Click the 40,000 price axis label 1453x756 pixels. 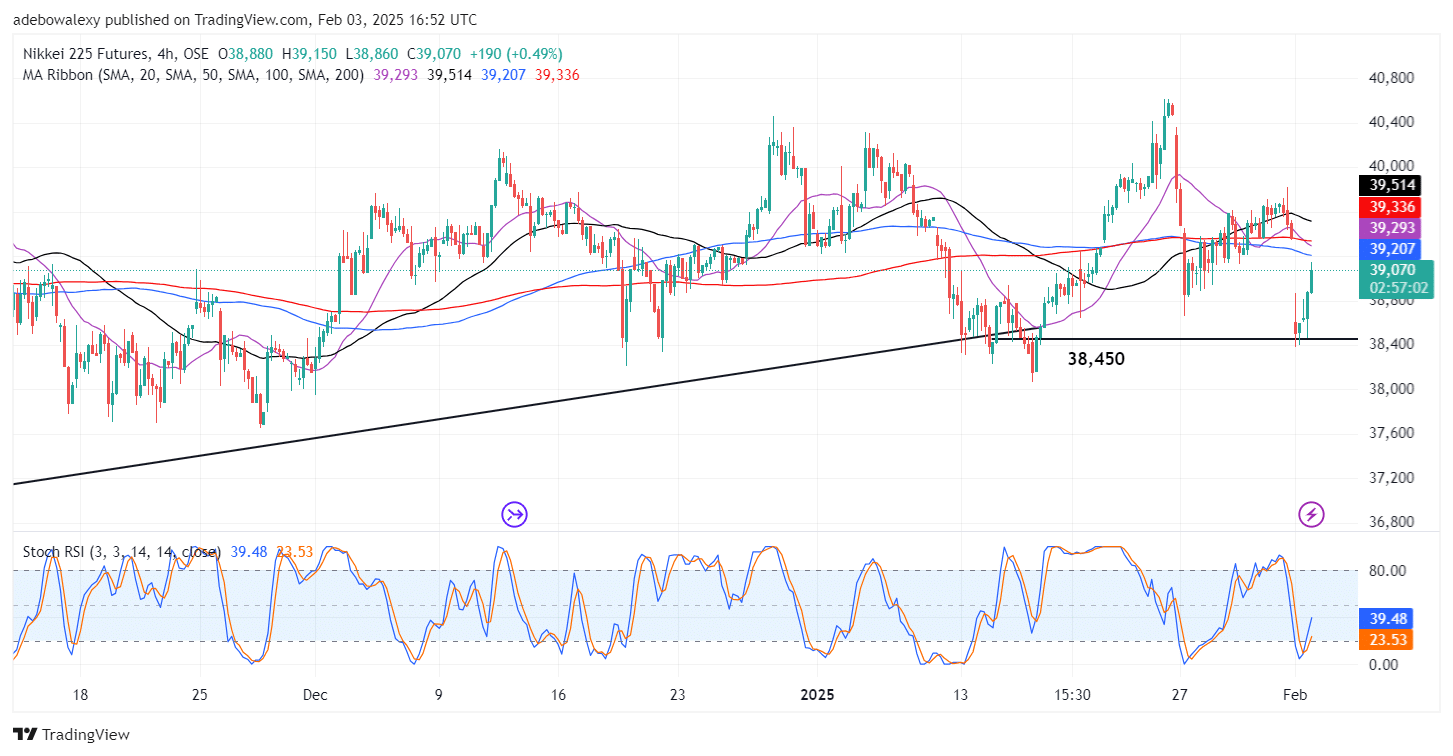coord(1390,166)
